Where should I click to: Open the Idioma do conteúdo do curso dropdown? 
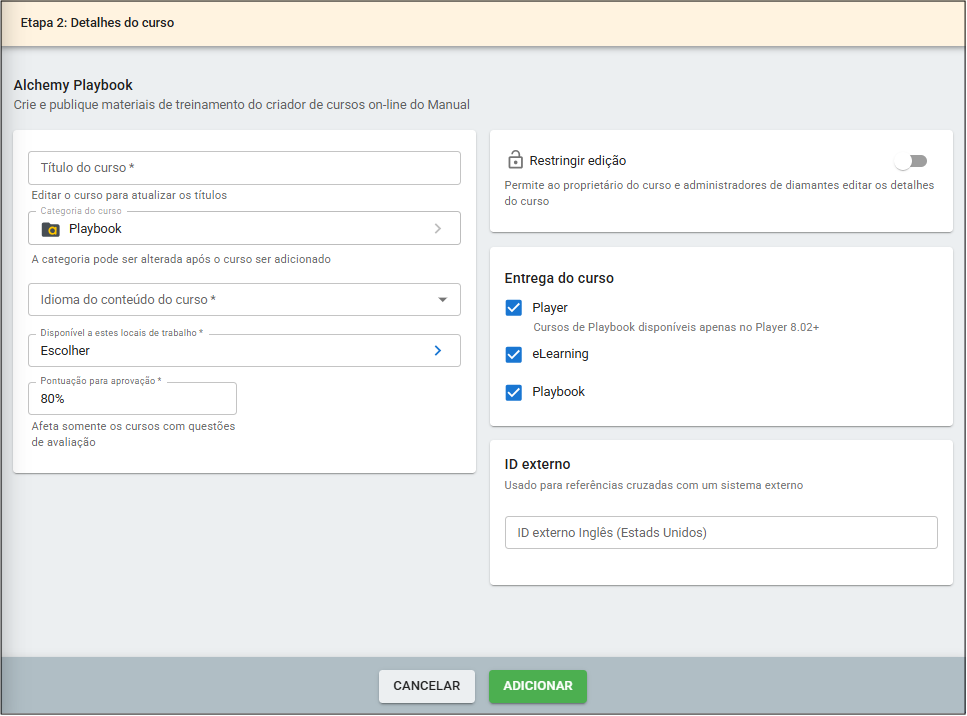pos(230,300)
